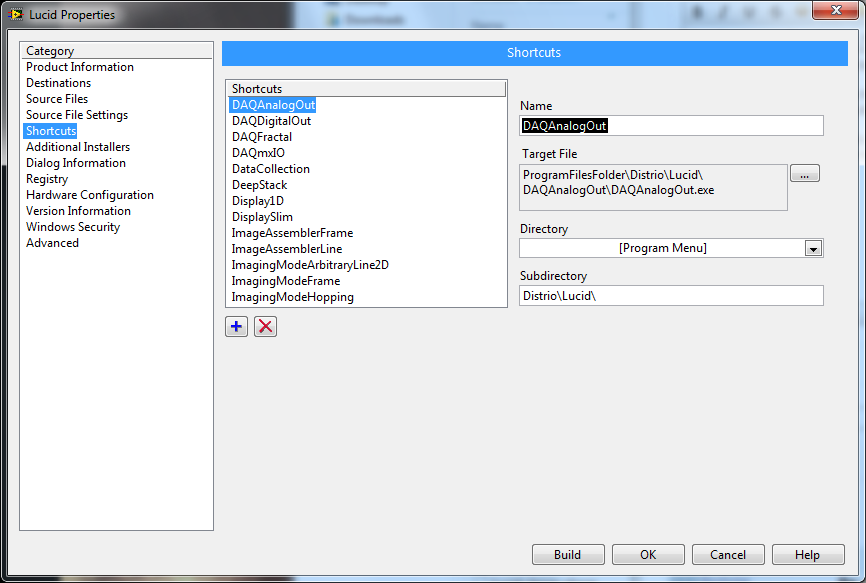Viewport: 866px width, 583px height.
Task: Go to Windows Security category
Action: point(72,227)
